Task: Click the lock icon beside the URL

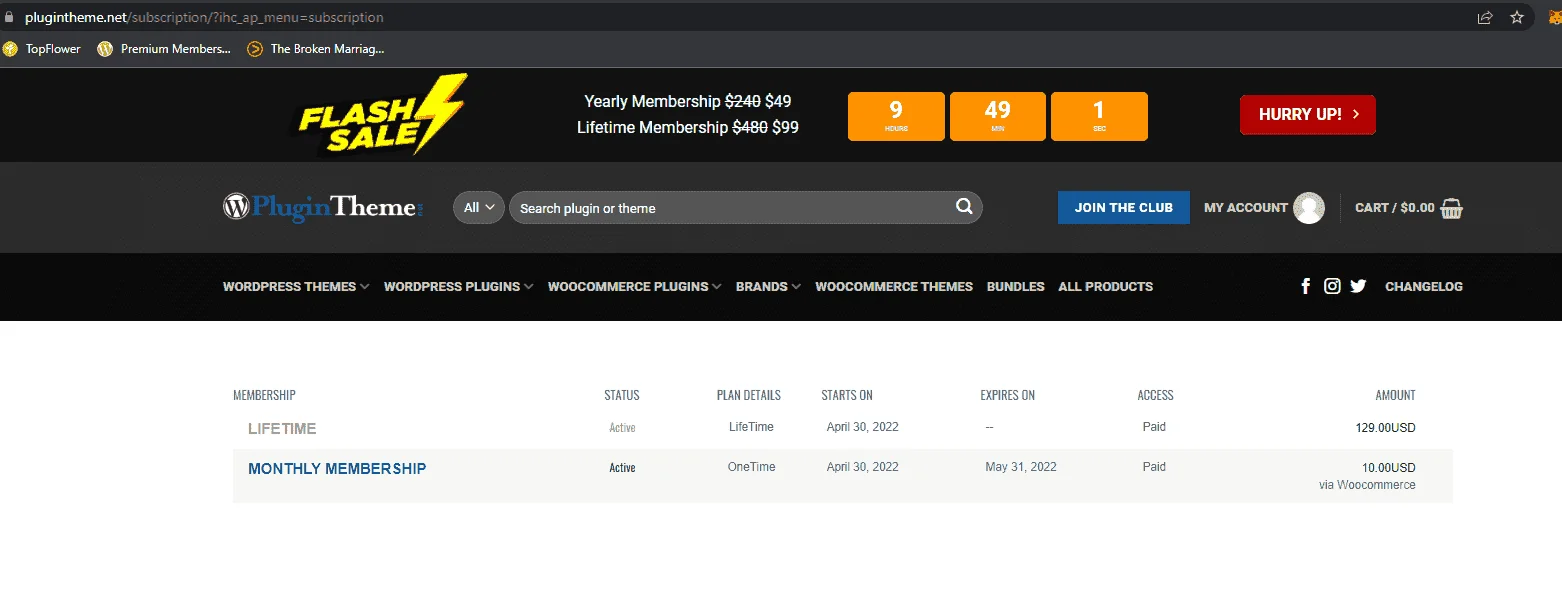Action: point(10,17)
